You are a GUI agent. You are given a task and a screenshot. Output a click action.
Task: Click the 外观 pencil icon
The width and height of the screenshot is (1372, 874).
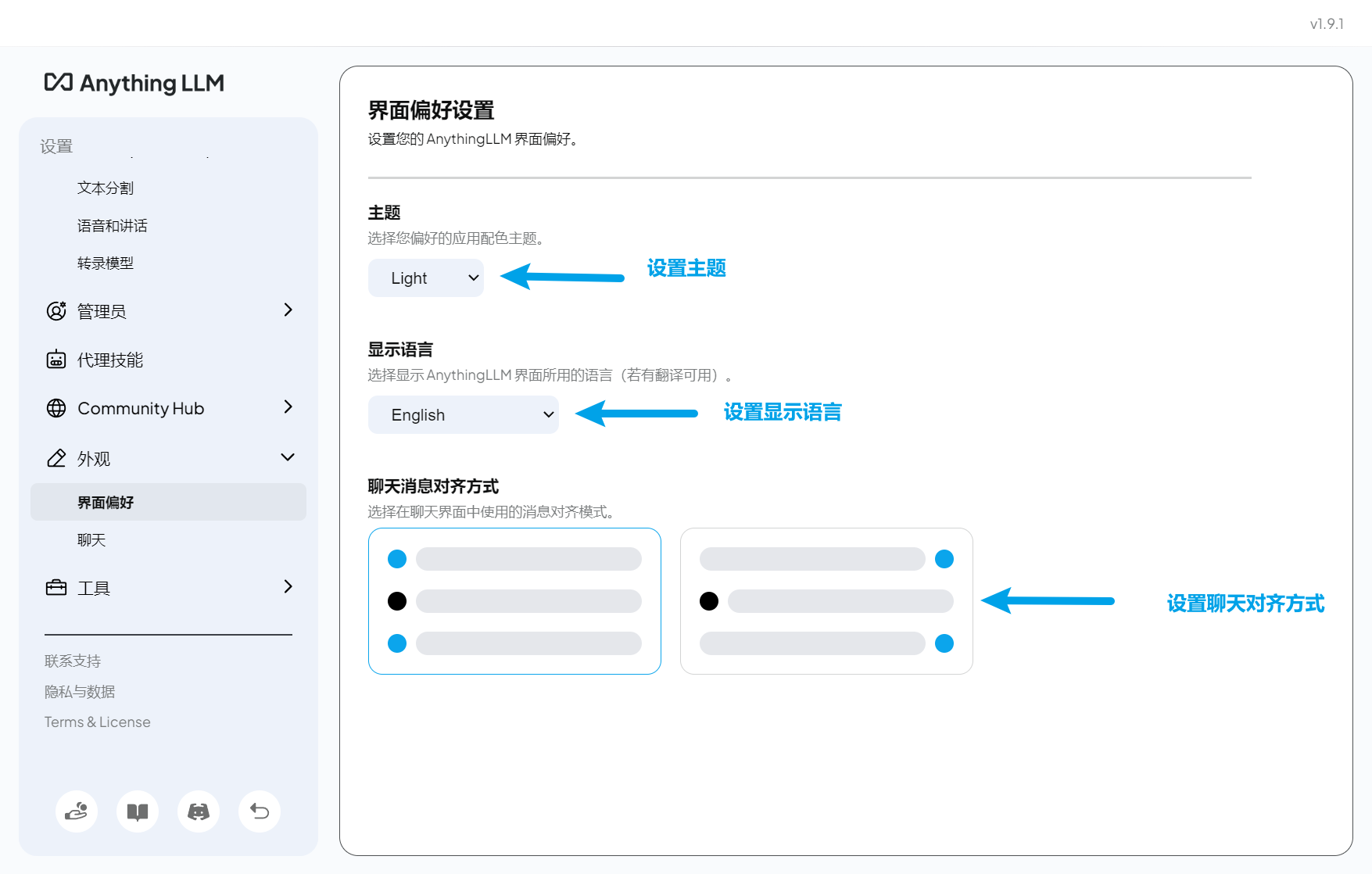point(56,458)
